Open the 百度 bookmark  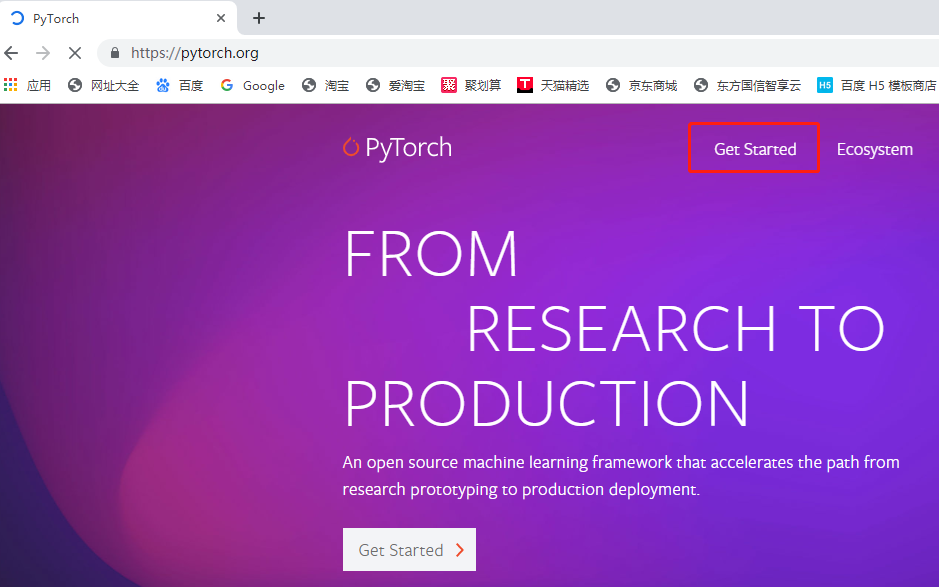pyautogui.click(x=179, y=85)
